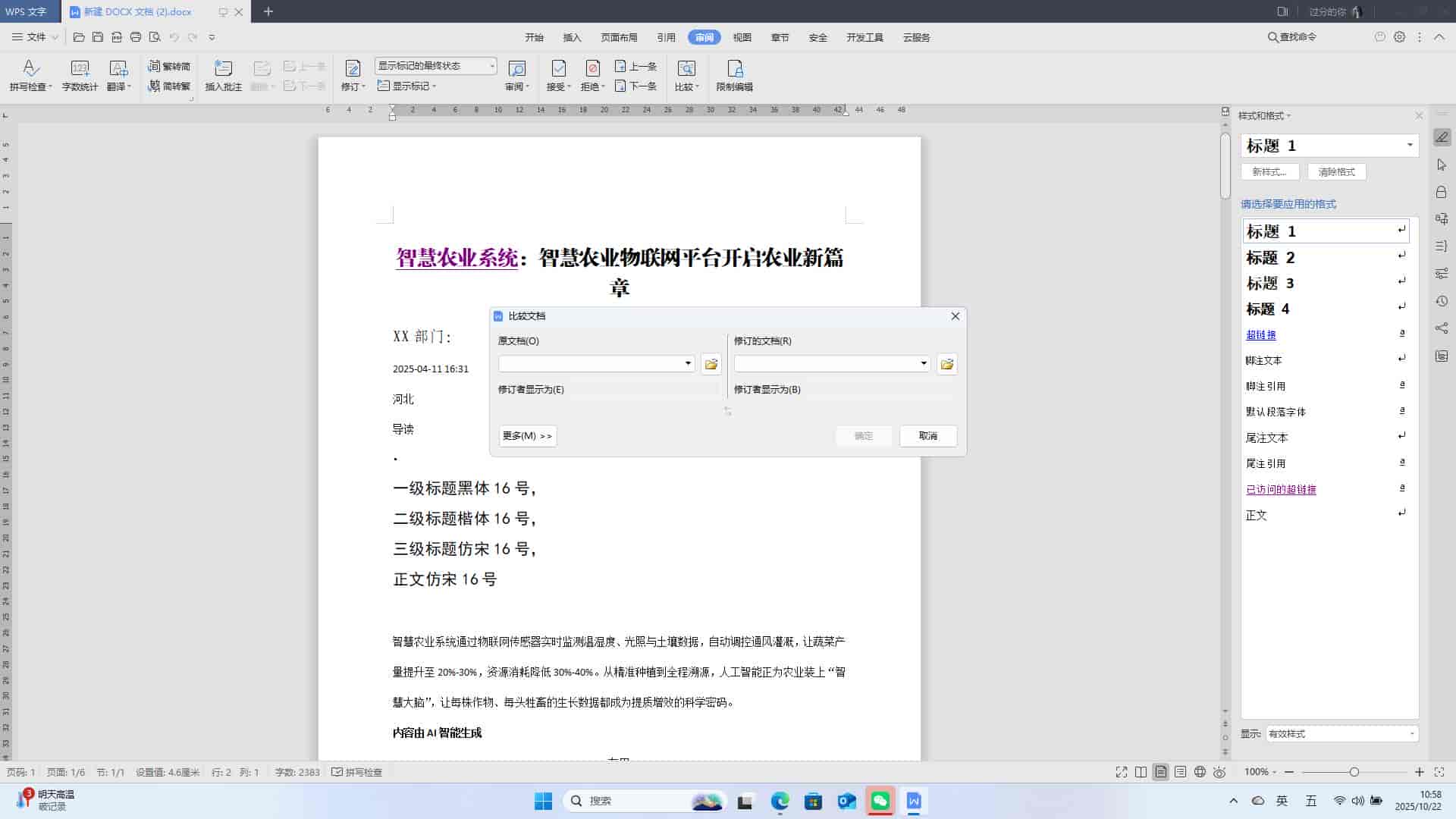The height and width of the screenshot is (819, 1456).
Task: Switch to outline view in status bar
Action: (x=1180, y=772)
